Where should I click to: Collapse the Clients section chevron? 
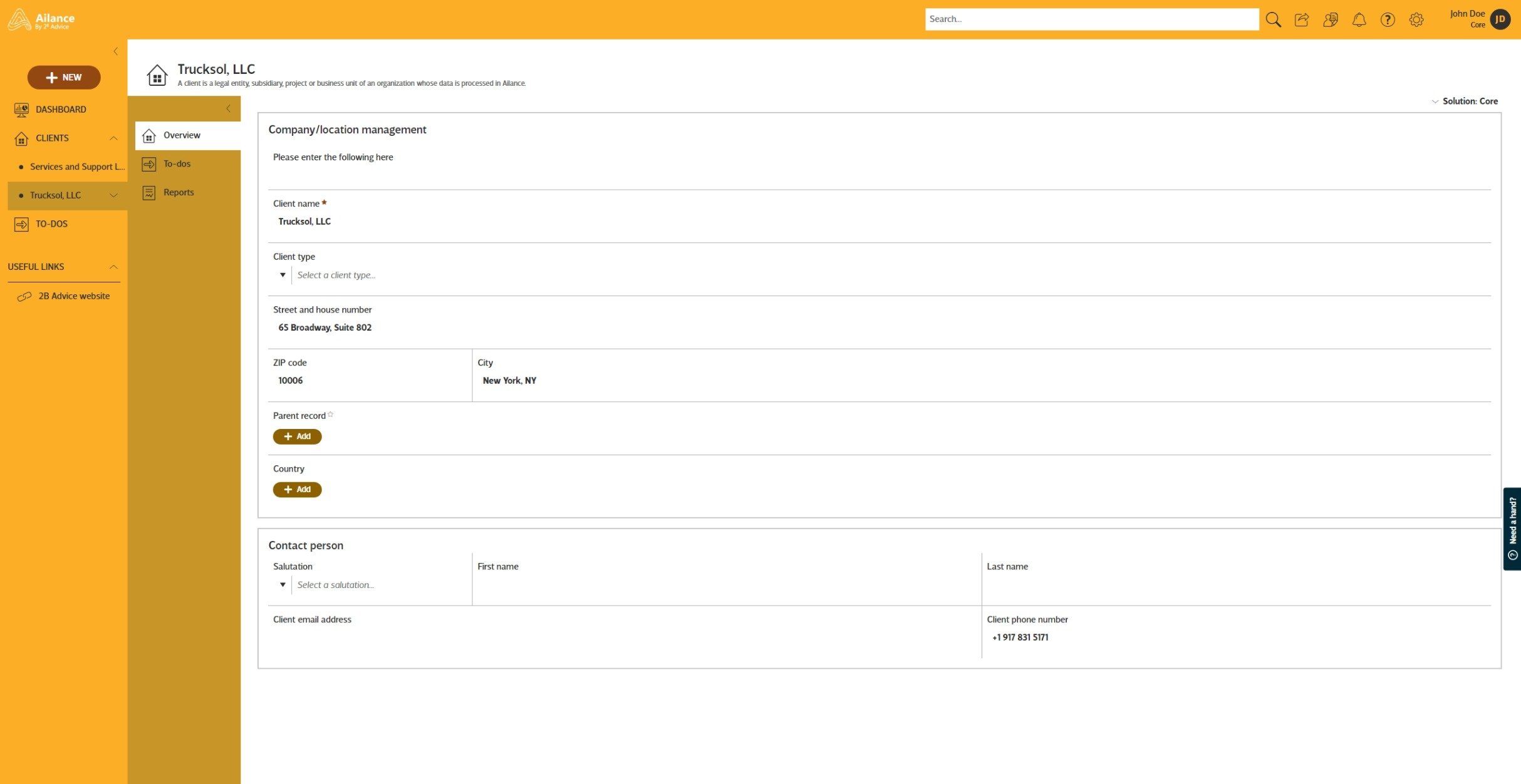(x=113, y=138)
